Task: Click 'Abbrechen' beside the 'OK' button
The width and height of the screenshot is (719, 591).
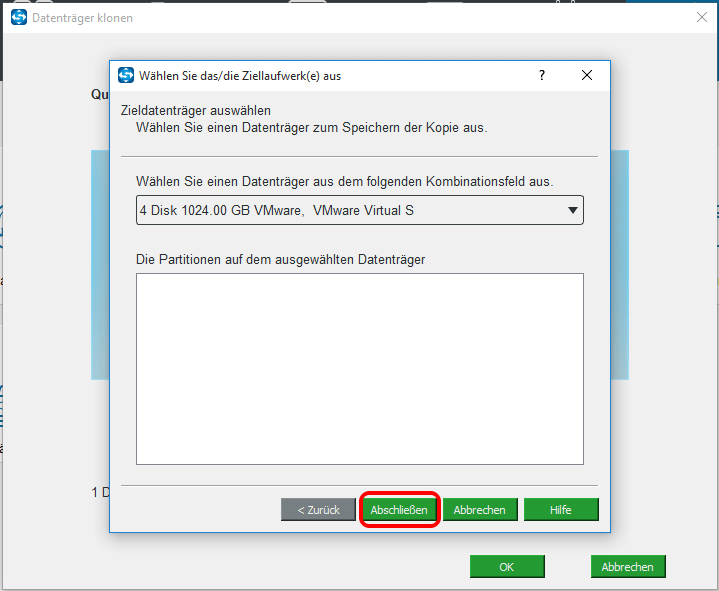Action: [x=627, y=567]
